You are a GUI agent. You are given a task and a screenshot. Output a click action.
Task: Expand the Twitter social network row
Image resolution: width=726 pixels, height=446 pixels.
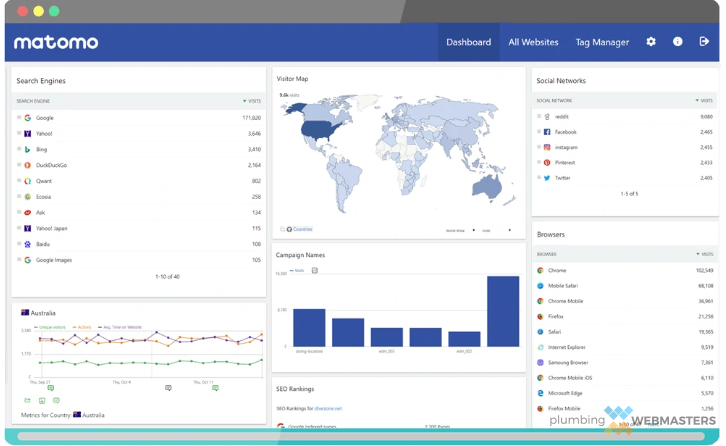[x=539, y=177]
